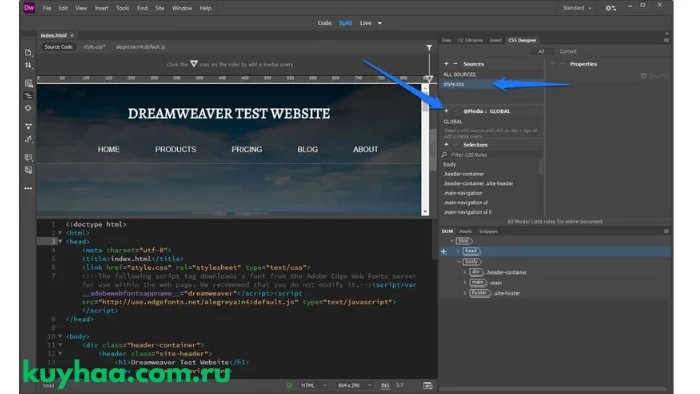The image size is (700, 394).
Task: Open the style.css related file
Action: tap(94, 47)
